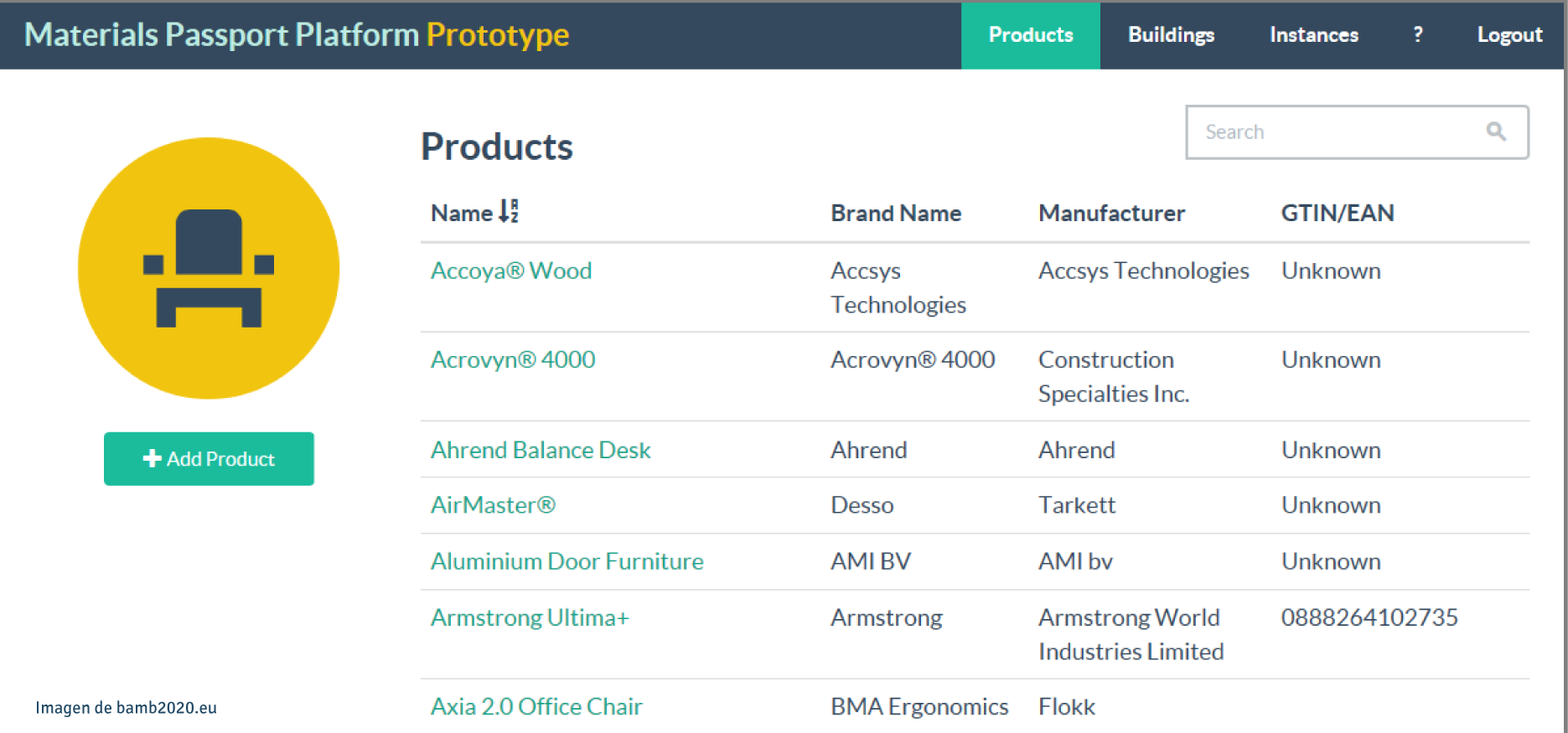Click the Name sort order icon
Screen dimensions: 1568x733
[x=509, y=211]
